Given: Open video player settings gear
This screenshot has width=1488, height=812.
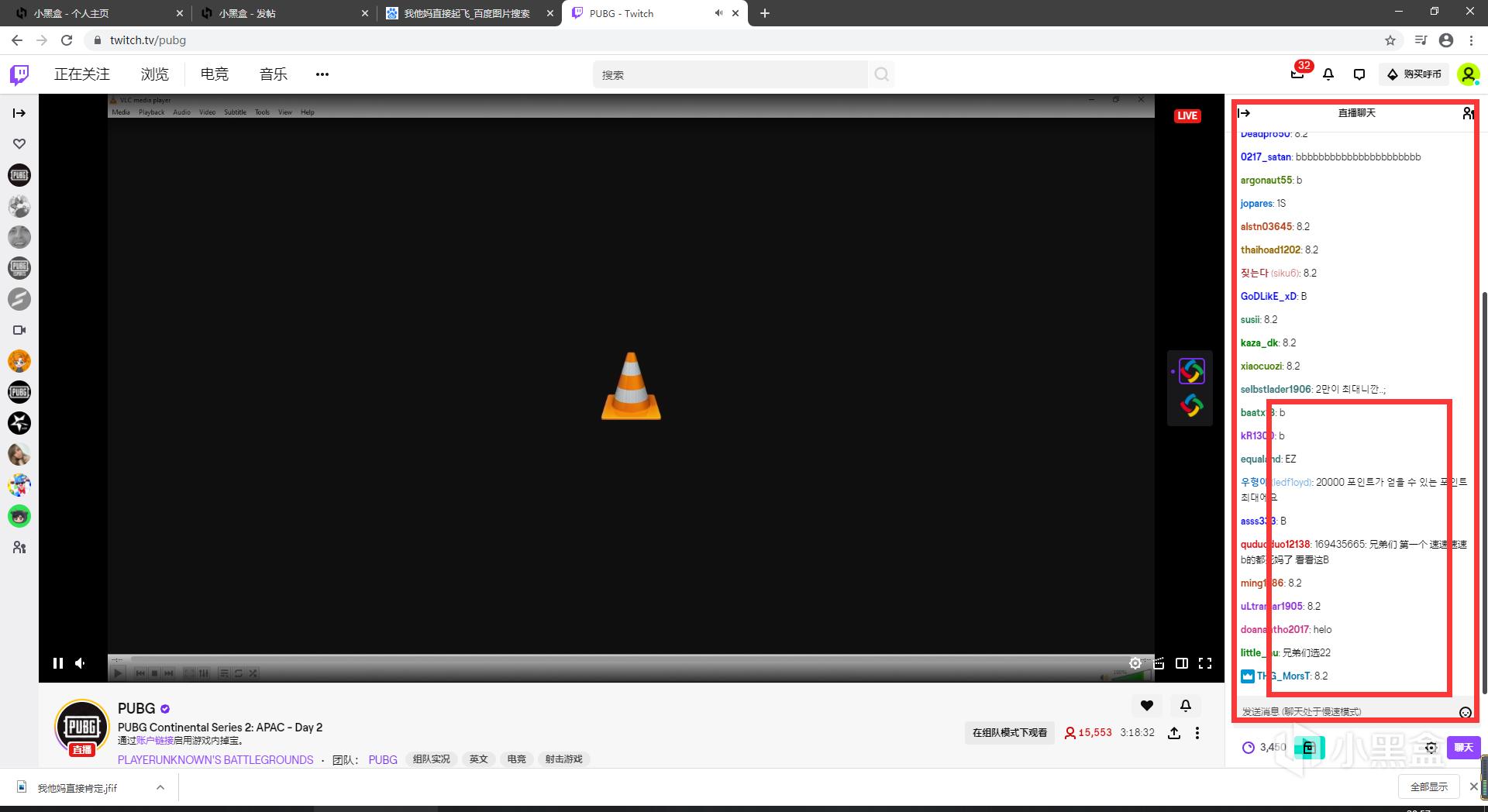Looking at the screenshot, I should (1135, 663).
